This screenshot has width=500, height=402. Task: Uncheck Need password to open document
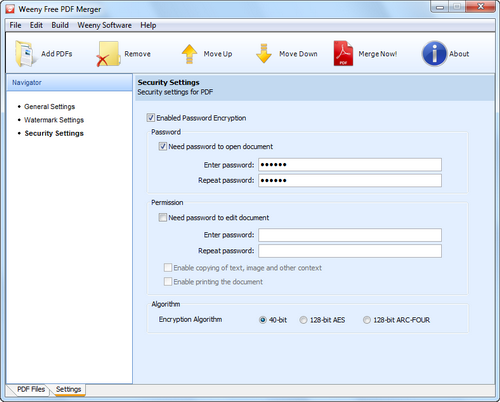pyautogui.click(x=162, y=146)
